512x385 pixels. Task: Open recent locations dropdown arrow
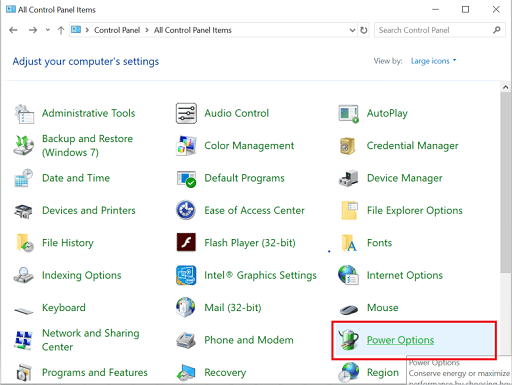[48, 30]
